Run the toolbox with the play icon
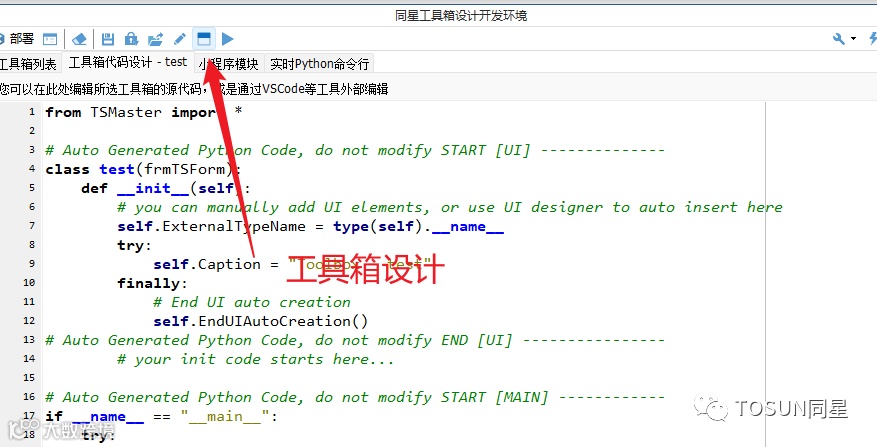 click(227, 39)
